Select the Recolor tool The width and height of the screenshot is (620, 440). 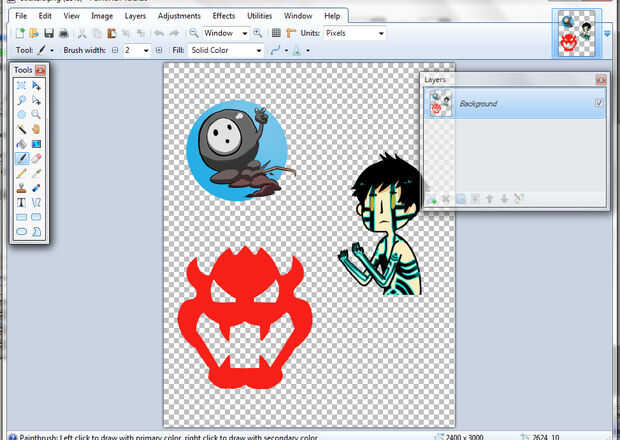pyautogui.click(x=36, y=188)
